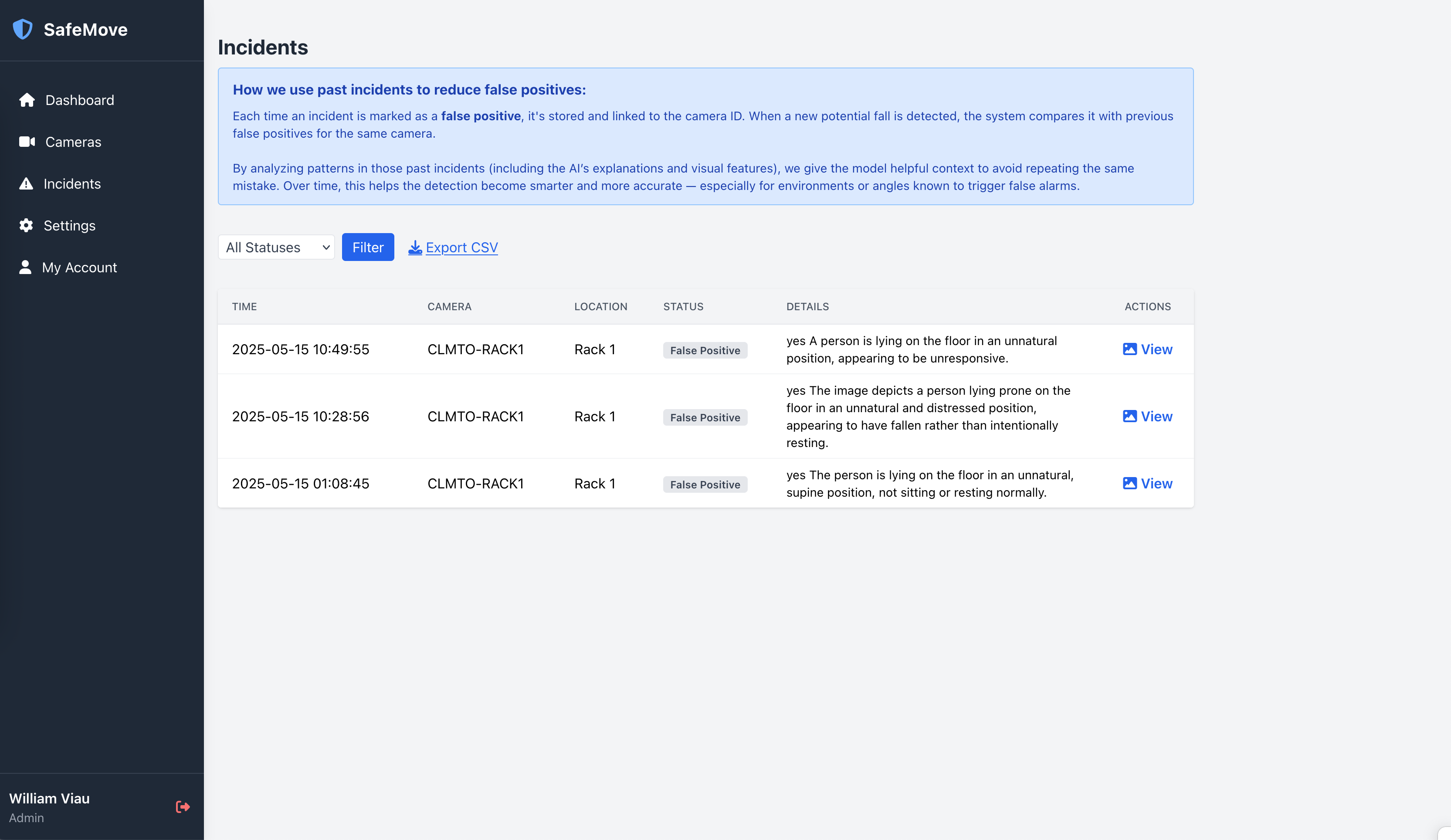
Task: Open the Dashboard menu item
Action: tap(79, 100)
